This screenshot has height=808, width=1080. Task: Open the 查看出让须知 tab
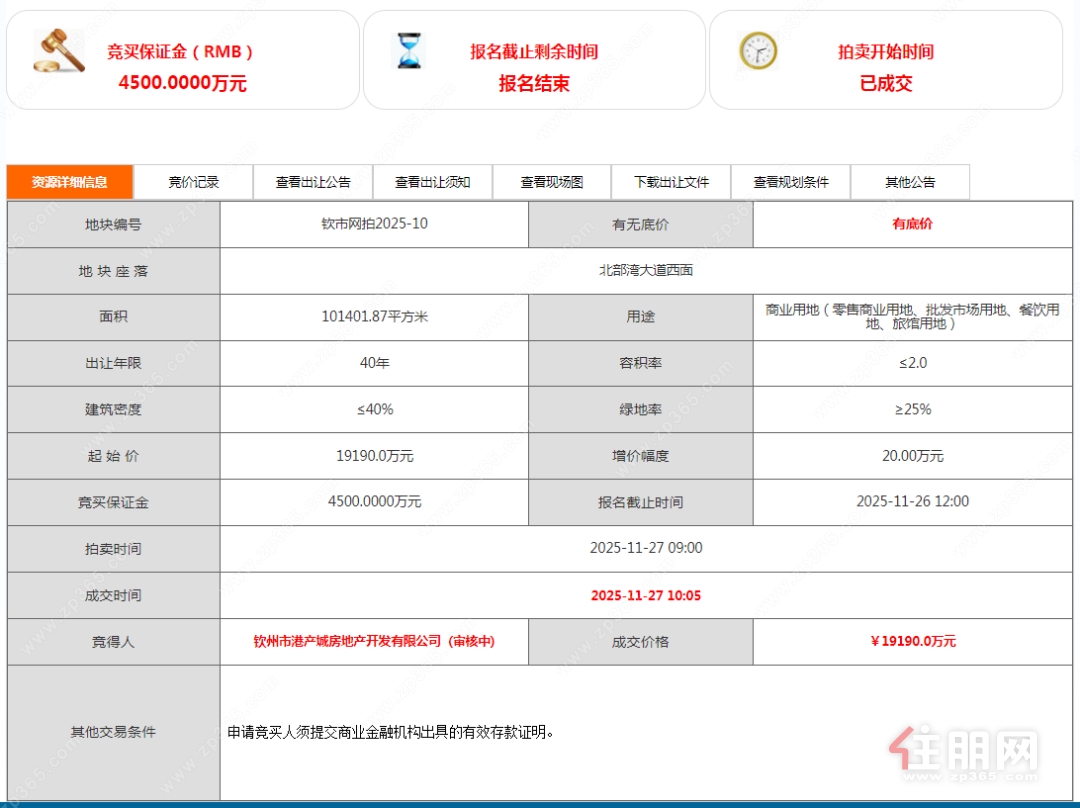click(432, 182)
